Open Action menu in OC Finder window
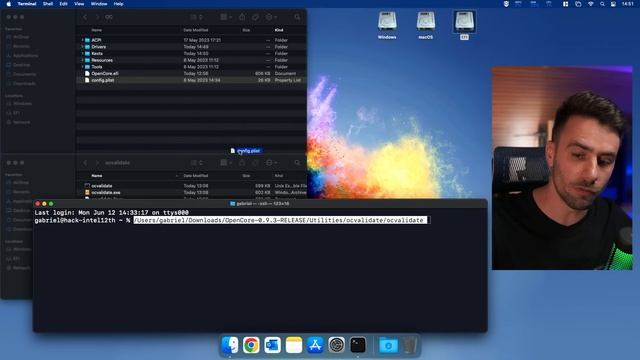This screenshot has width=640, height=360. [x=271, y=17]
